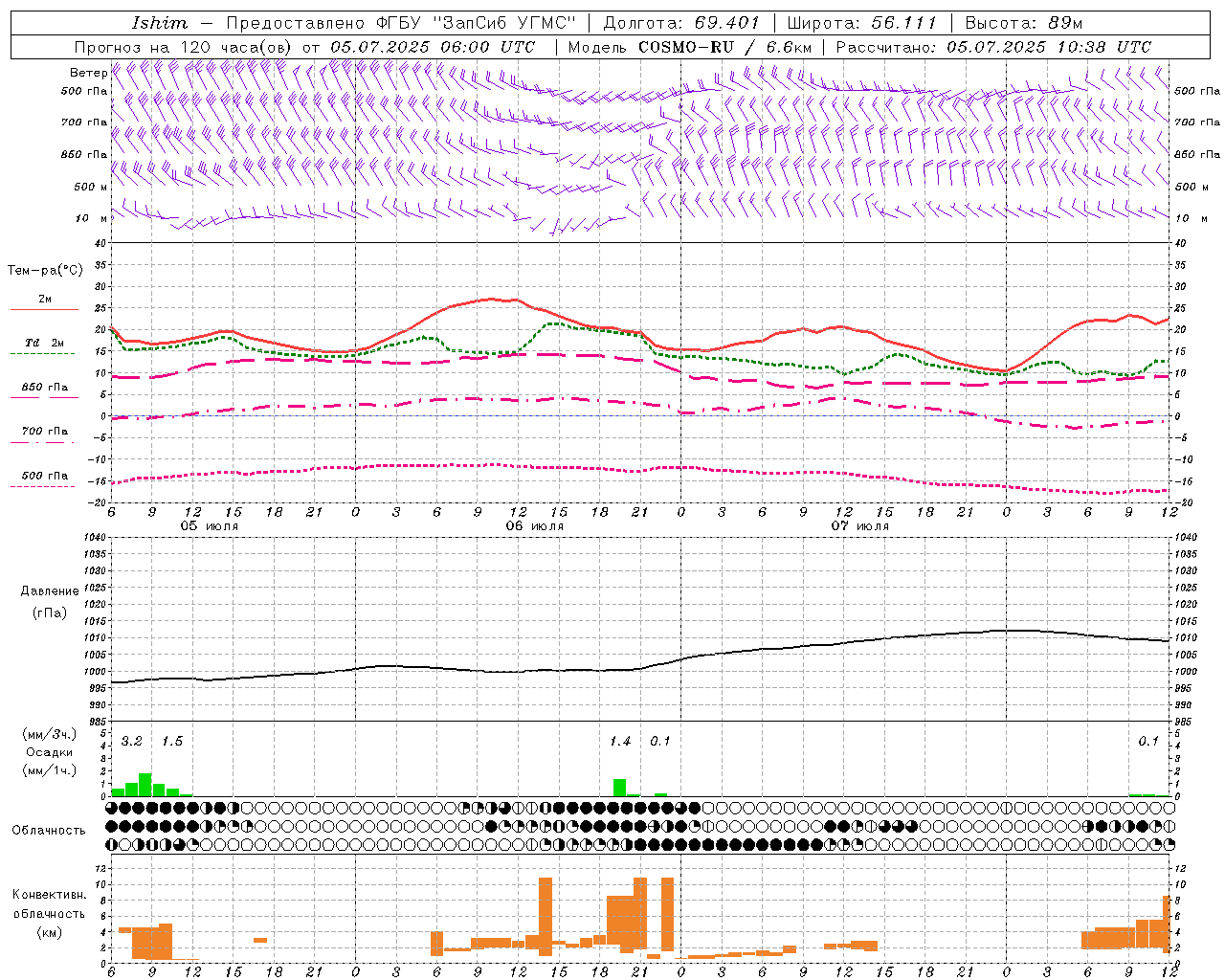1225x980 pixels.
Task: Click the green precipitation bar below value 1.4
Action: pos(620,788)
